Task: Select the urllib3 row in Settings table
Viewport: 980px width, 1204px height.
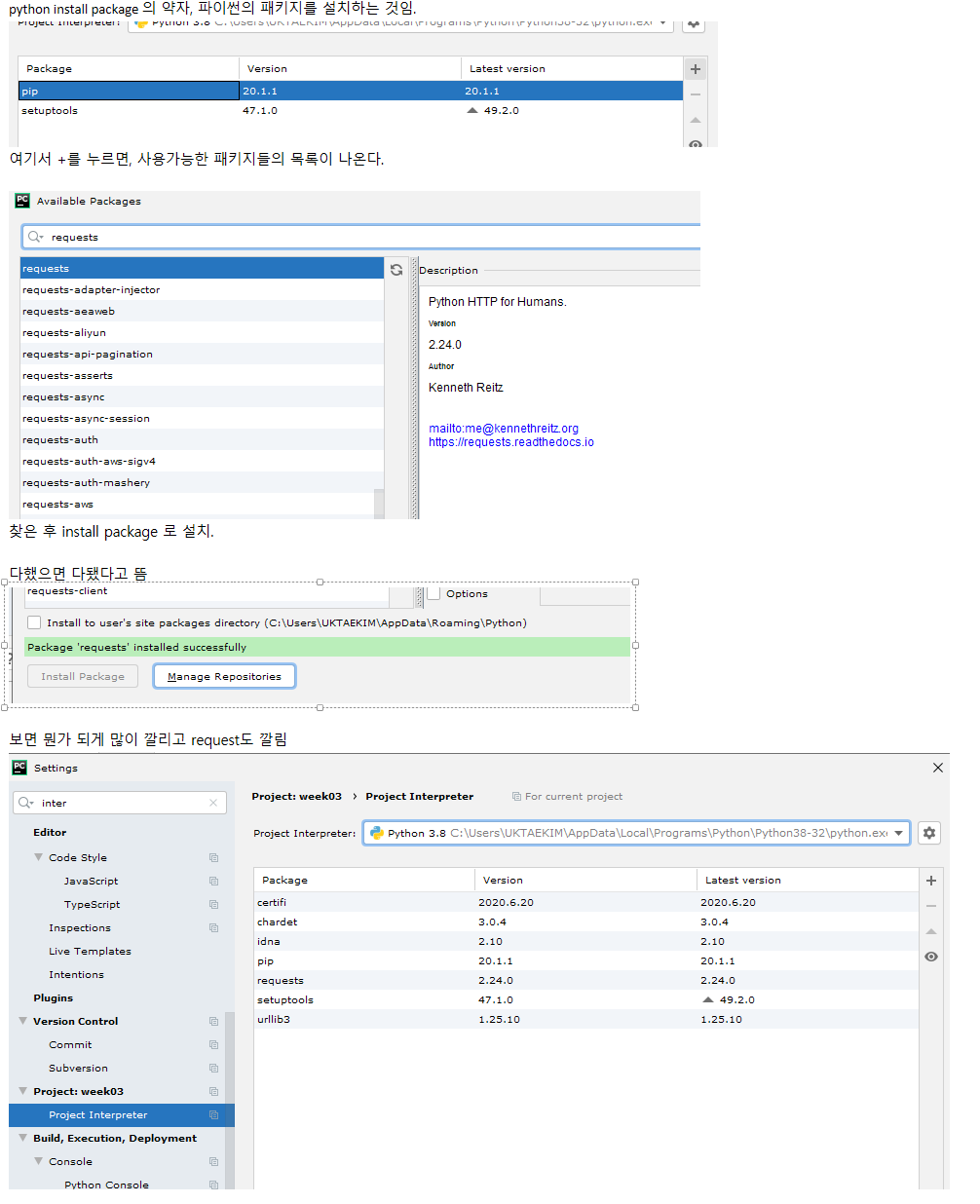Action: (x=586, y=1019)
